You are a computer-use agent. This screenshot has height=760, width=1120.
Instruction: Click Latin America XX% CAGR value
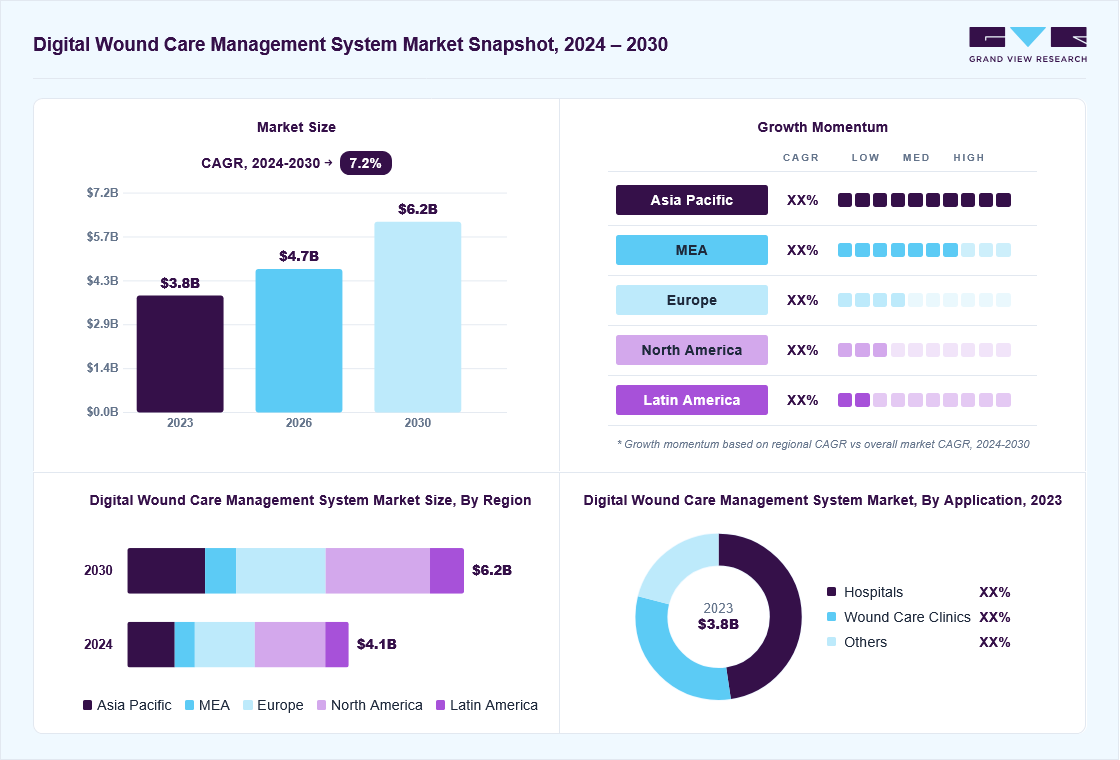pos(802,400)
